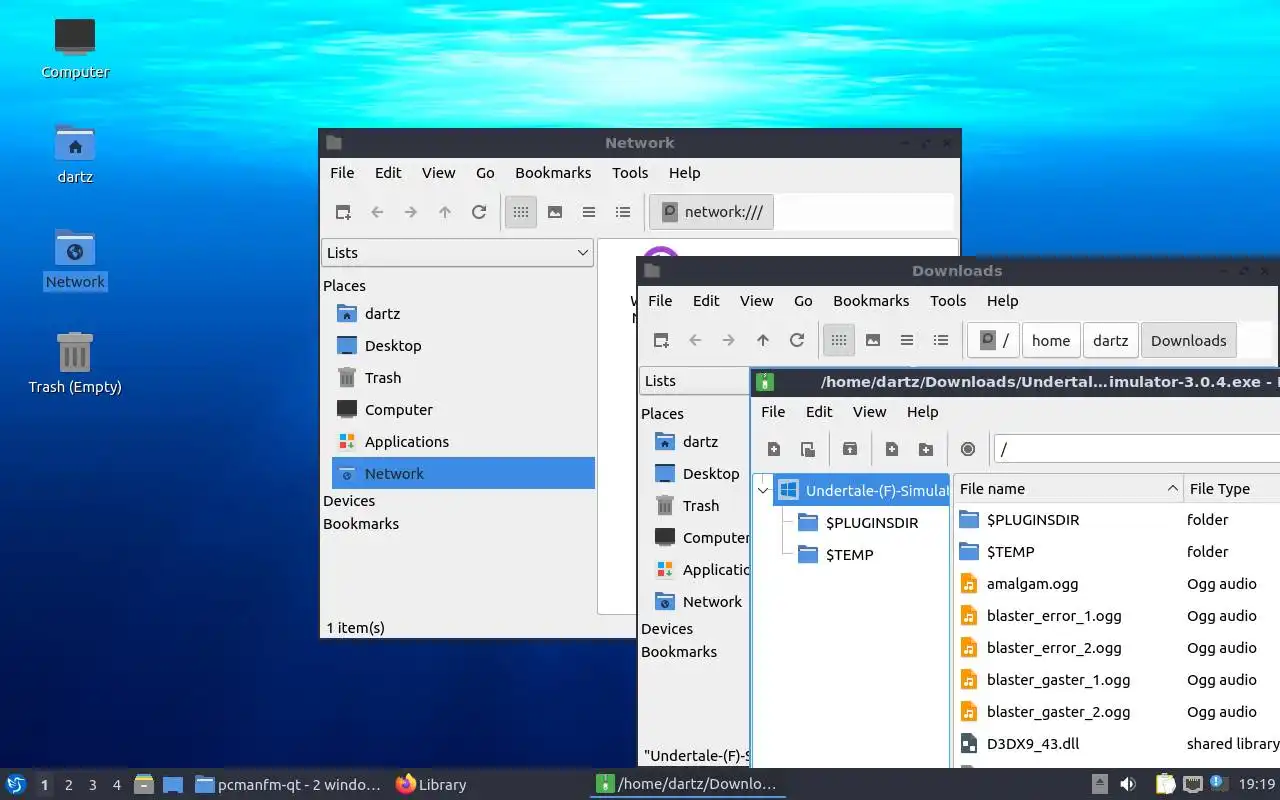Click New archive icon in archiver toolbar
Image resolution: width=1280 pixels, height=800 pixels.
pos(774,450)
